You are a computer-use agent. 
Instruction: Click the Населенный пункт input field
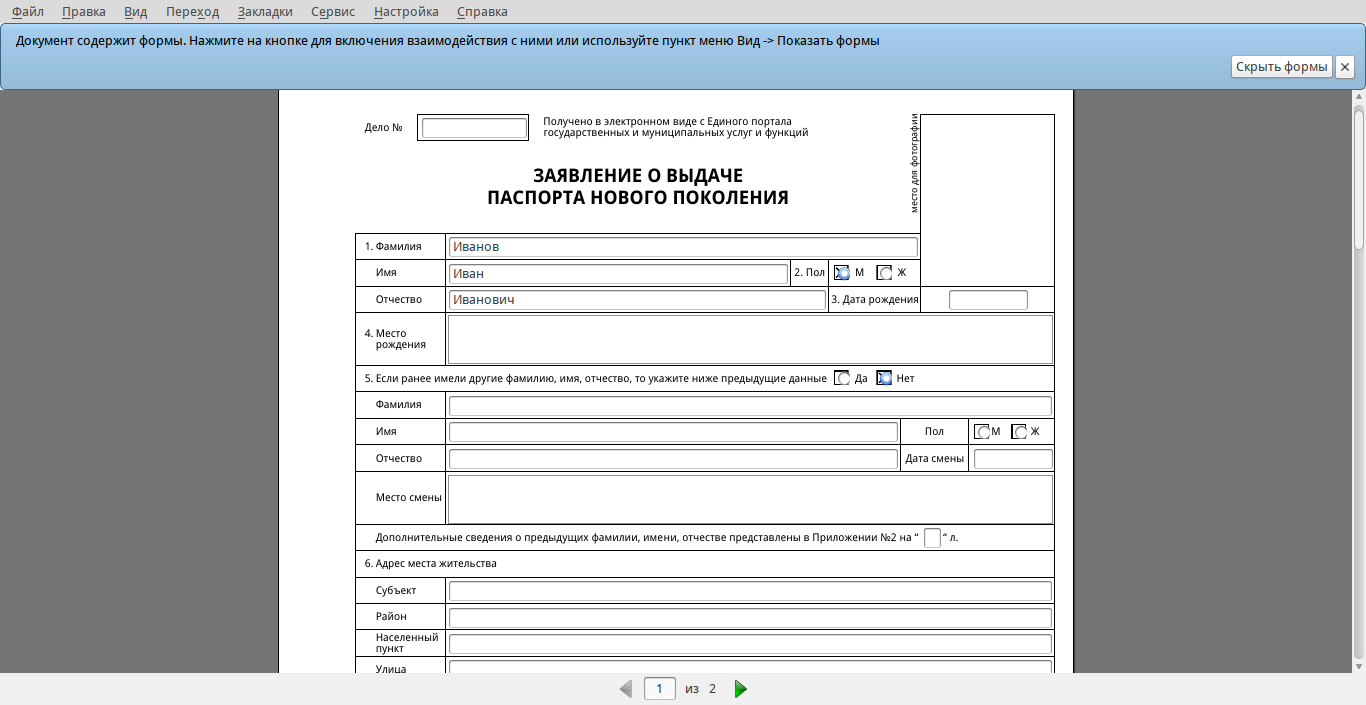pyautogui.click(x=750, y=644)
